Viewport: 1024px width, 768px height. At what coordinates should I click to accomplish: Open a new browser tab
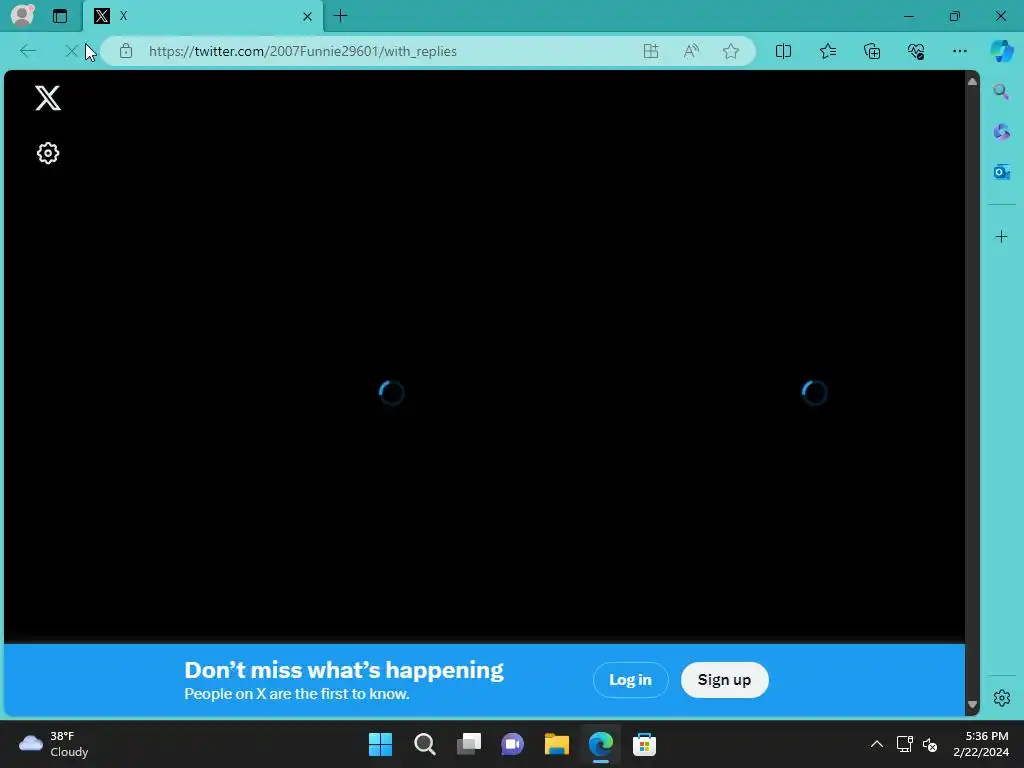click(x=340, y=16)
